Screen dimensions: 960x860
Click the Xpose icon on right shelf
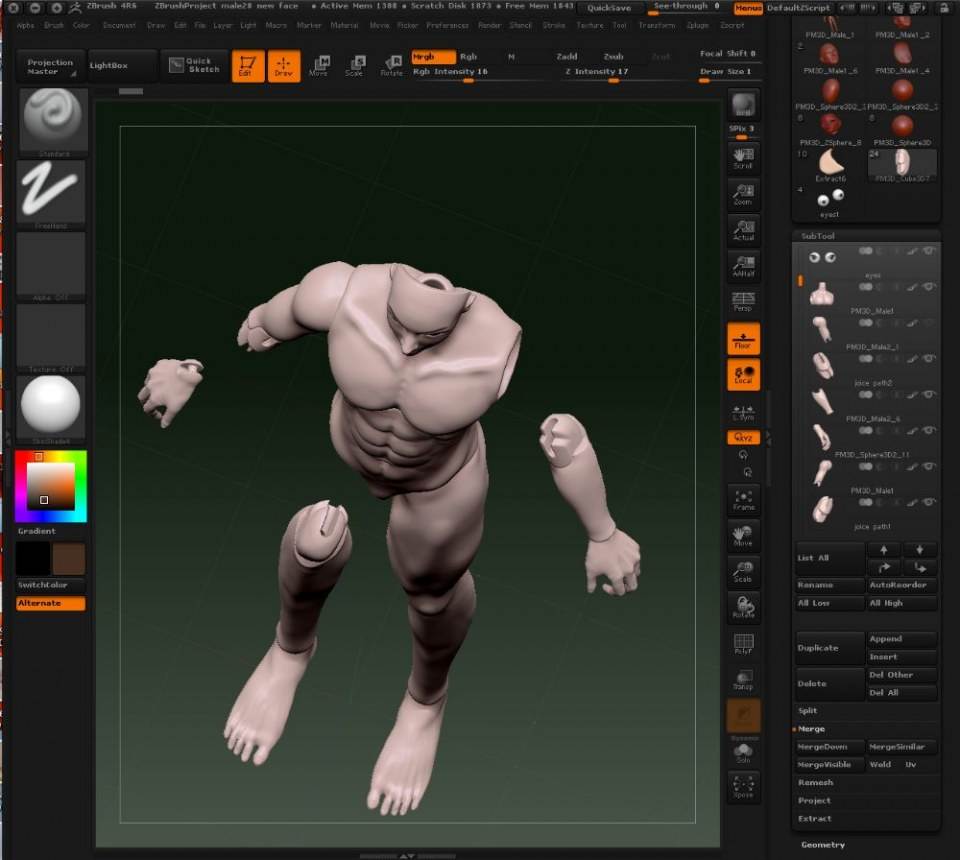tap(743, 787)
